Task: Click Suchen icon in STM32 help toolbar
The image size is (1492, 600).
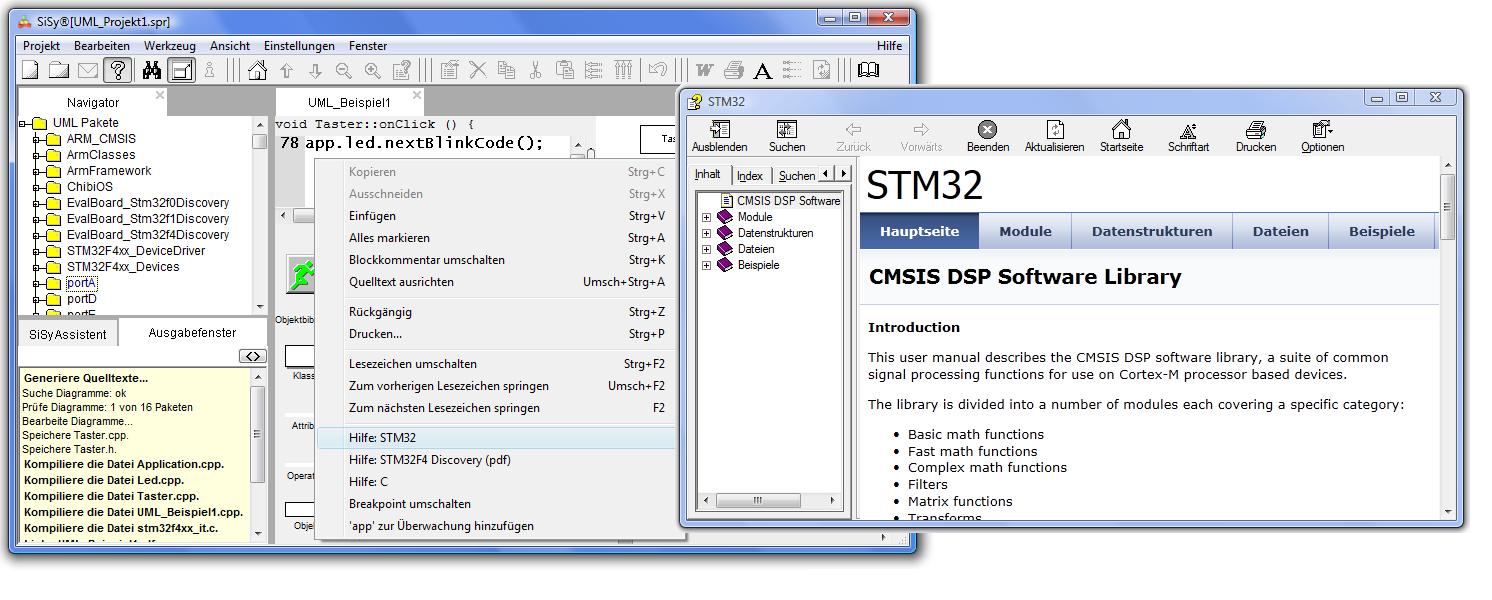Action: [787, 137]
